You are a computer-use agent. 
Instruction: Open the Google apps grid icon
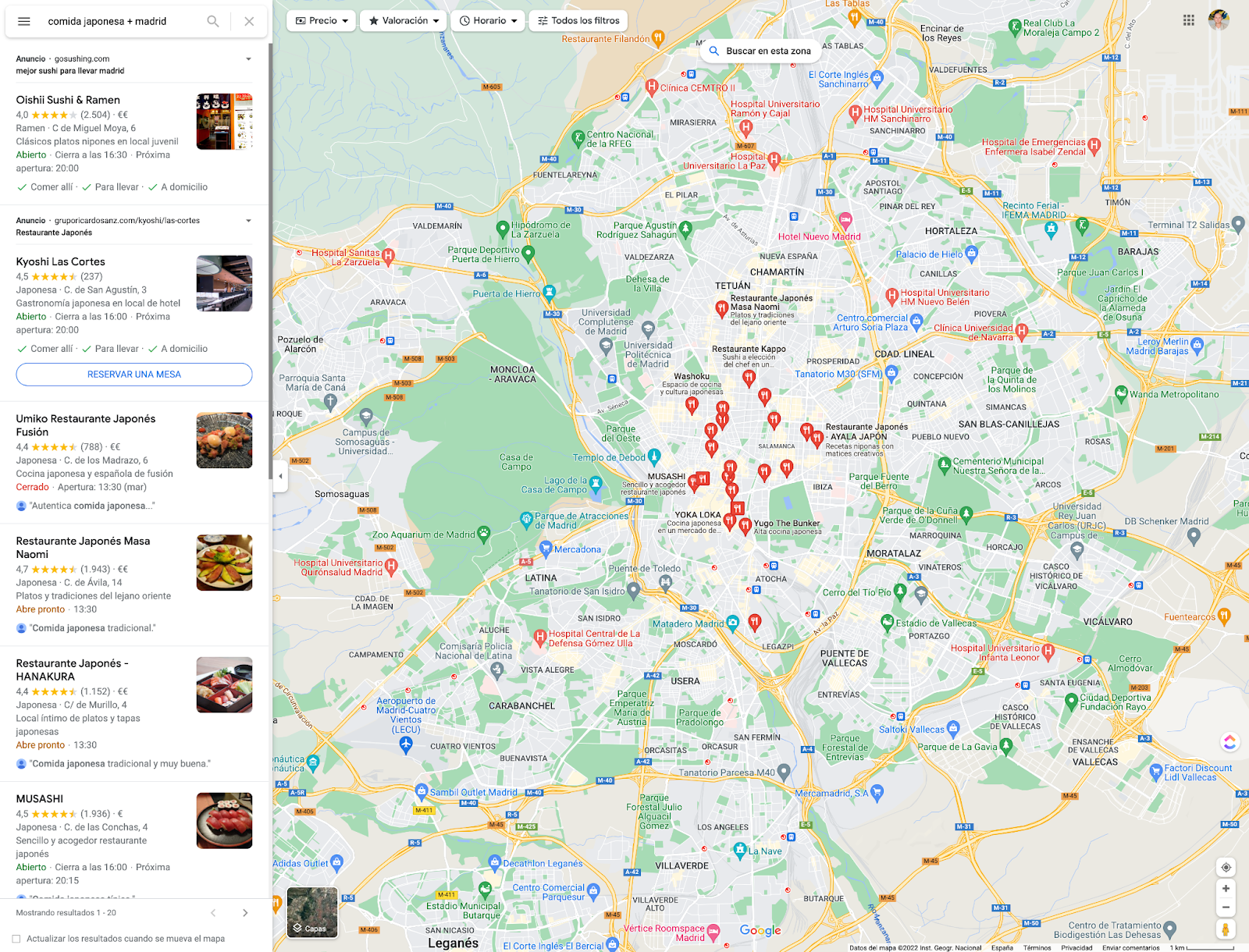pos(1189,20)
